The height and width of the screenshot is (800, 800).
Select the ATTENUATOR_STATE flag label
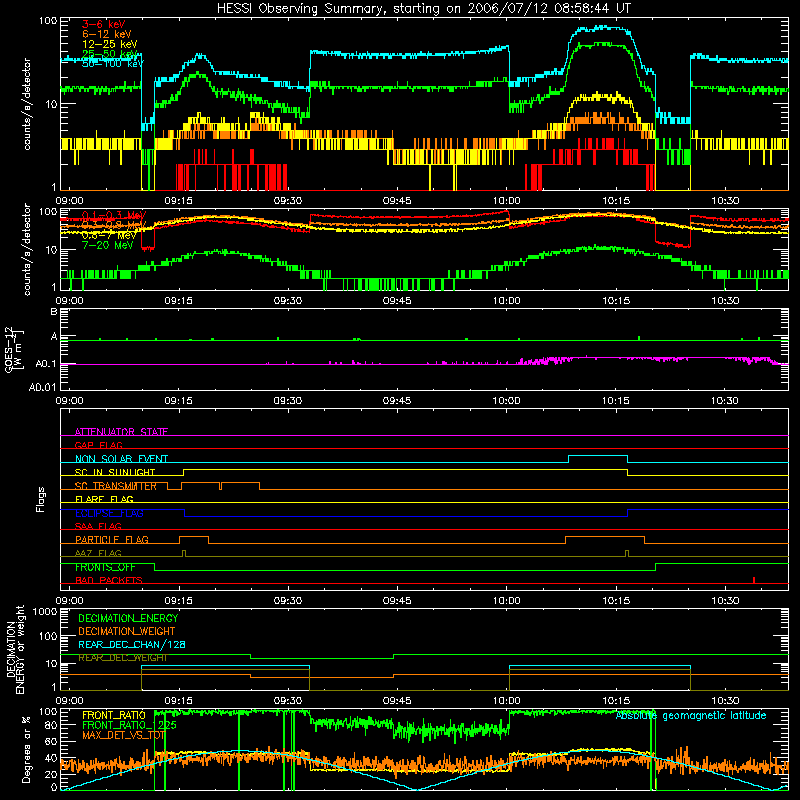tap(121, 432)
